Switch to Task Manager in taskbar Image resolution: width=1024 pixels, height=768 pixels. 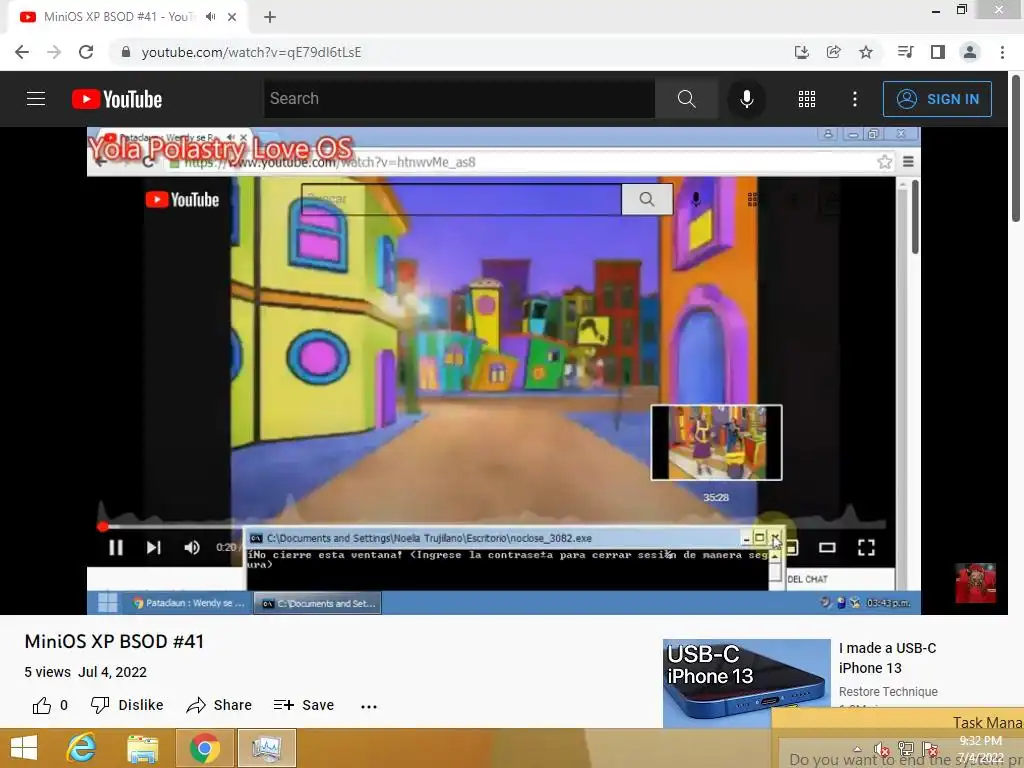[x=266, y=748]
